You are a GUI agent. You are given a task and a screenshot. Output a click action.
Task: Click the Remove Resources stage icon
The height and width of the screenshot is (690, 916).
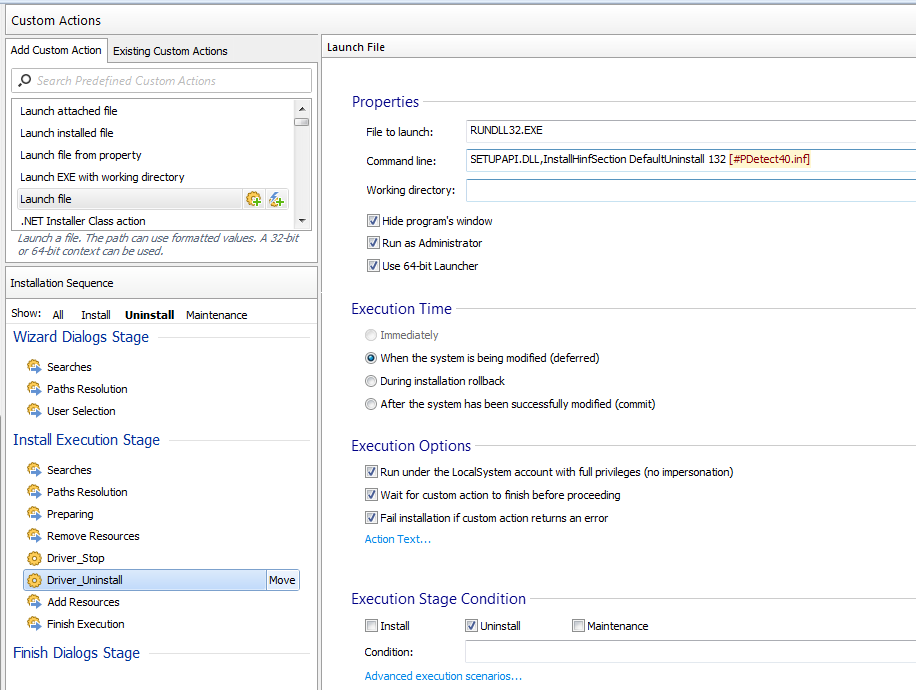34,536
